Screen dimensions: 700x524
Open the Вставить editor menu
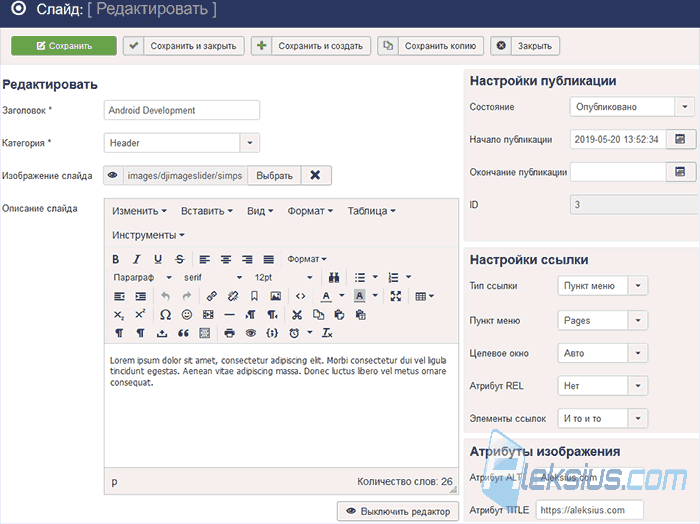tap(207, 211)
